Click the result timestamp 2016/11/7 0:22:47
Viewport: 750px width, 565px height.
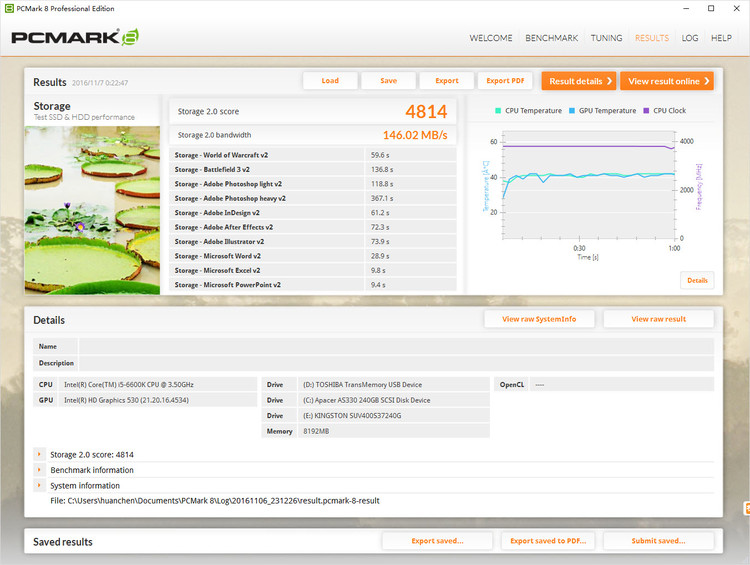tap(100, 83)
